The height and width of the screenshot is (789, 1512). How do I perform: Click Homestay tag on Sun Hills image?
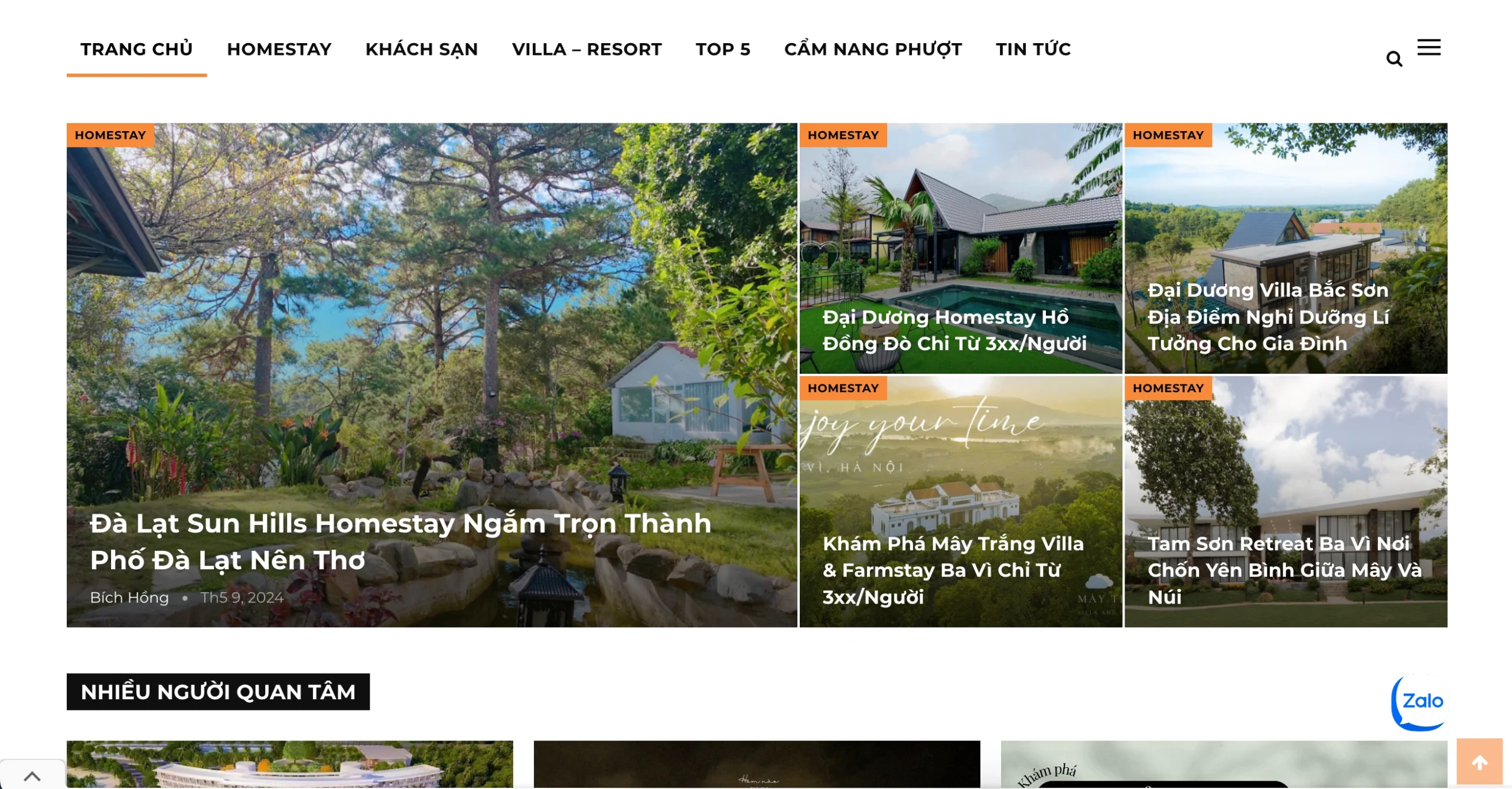click(x=110, y=135)
